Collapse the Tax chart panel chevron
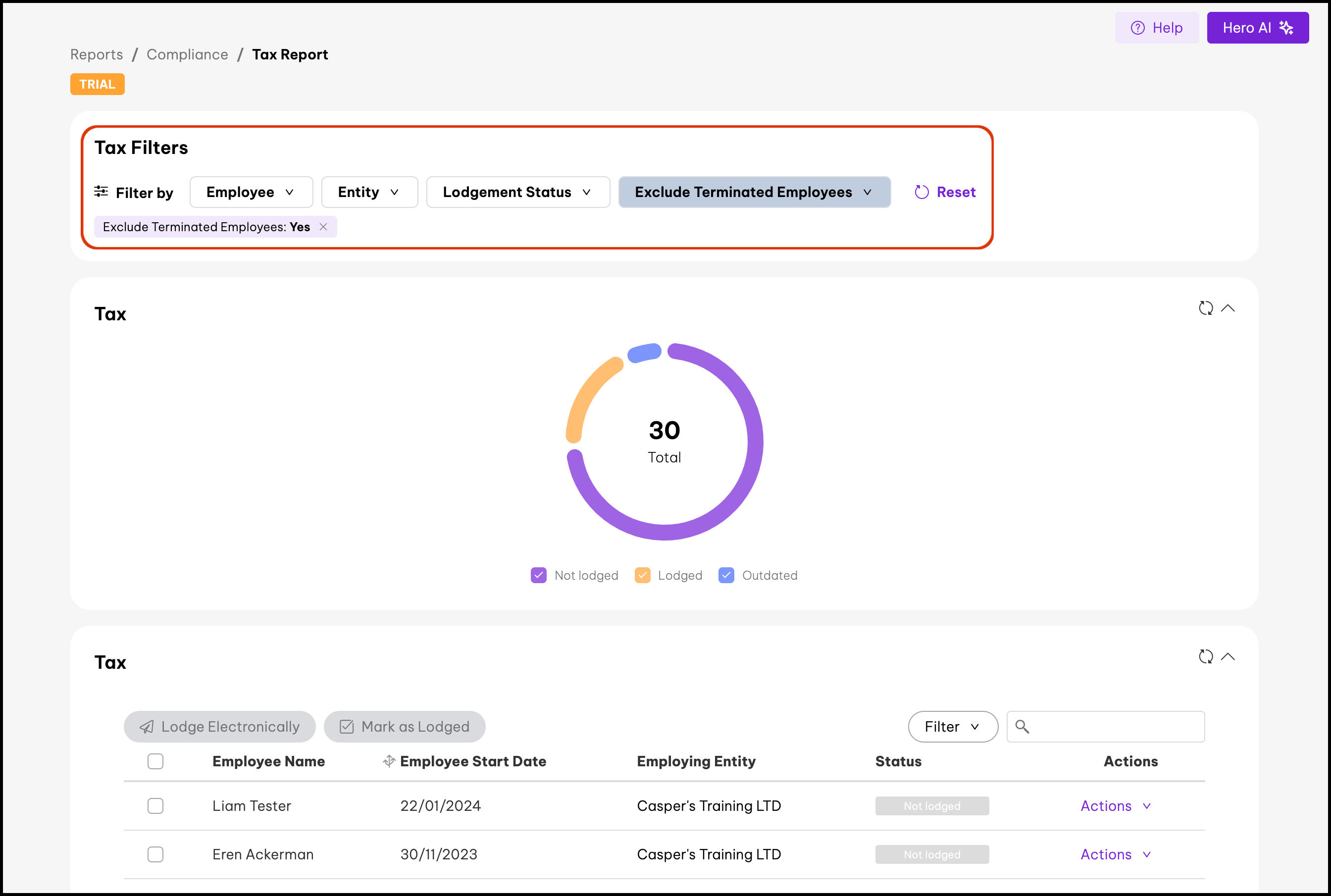The image size is (1331, 896). click(x=1228, y=308)
